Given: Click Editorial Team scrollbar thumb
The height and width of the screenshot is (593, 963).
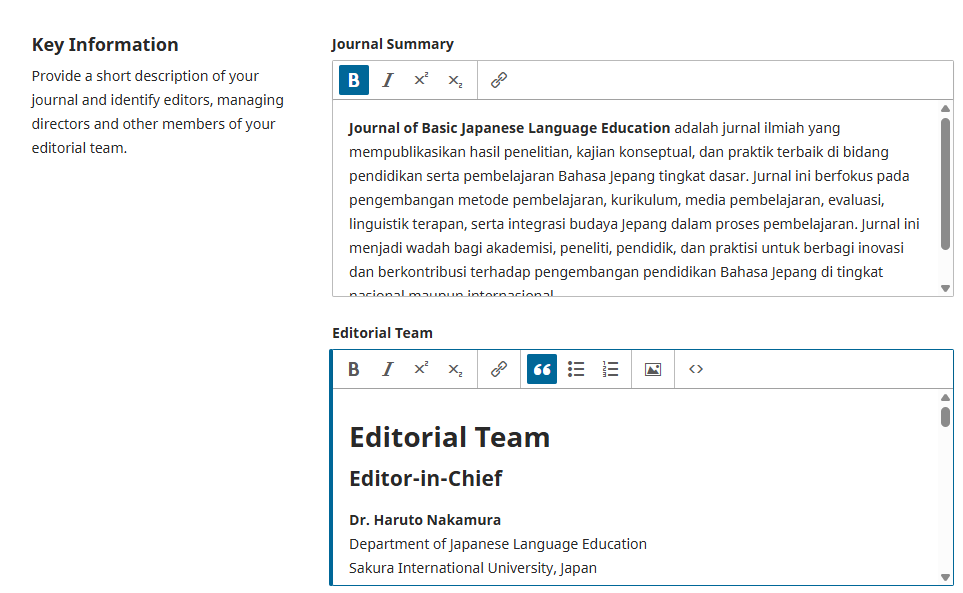Looking at the screenshot, I should coord(945,417).
